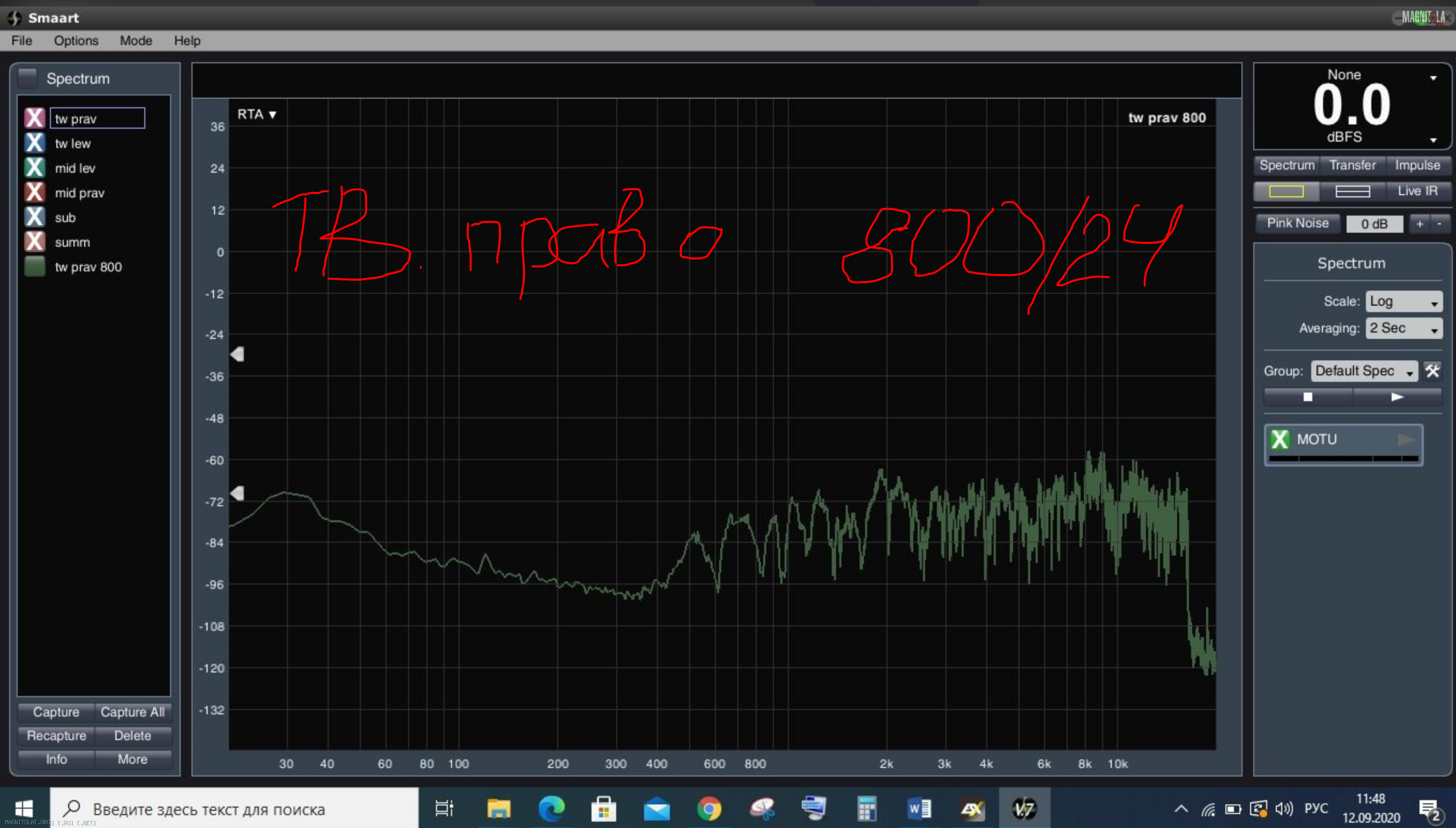Select the split-pane view layout icon
The width and height of the screenshot is (1456, 828).
pyautogui.click(x=1352, y=191)
